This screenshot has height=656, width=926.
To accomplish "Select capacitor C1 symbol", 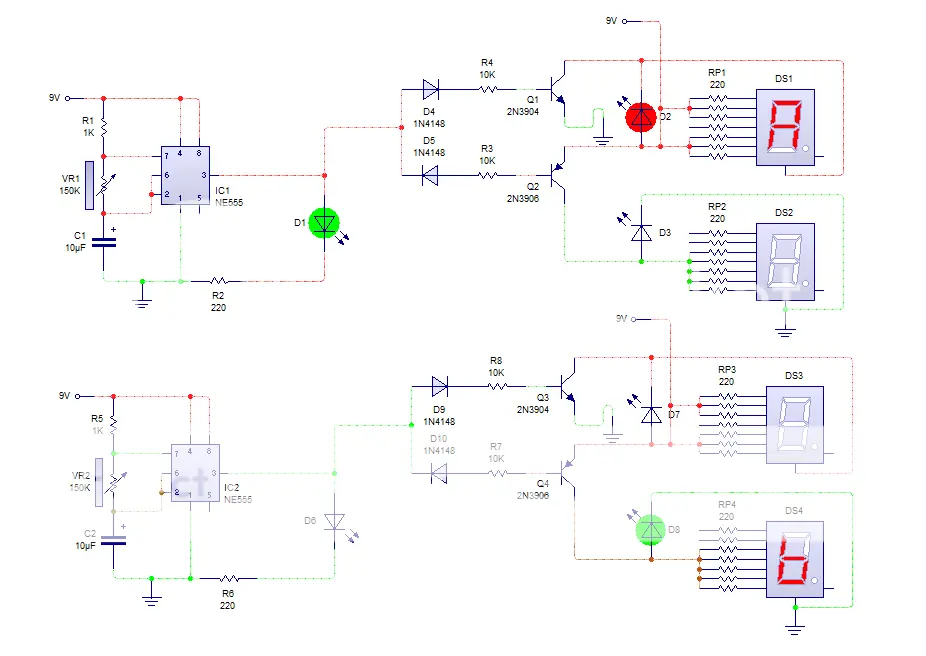I will (x=104, y=242).
